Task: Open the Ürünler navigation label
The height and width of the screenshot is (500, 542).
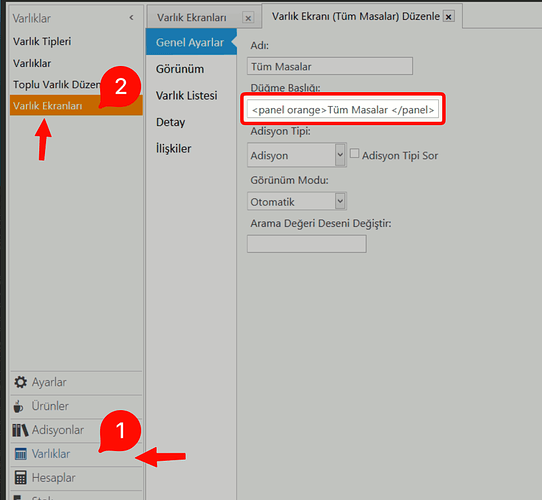Action: click(50, 406)
